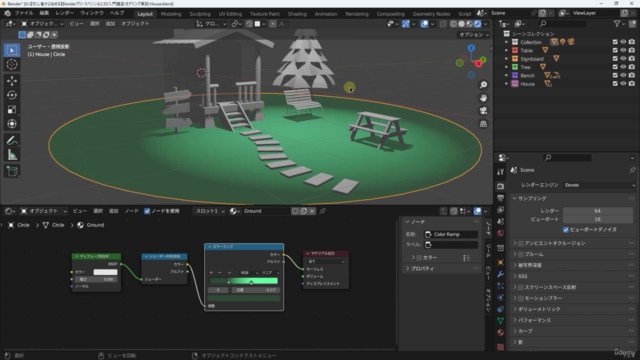The image size is (640, 360).
Task: Open the Material properties tab icon
Action: tap(501, 332)
